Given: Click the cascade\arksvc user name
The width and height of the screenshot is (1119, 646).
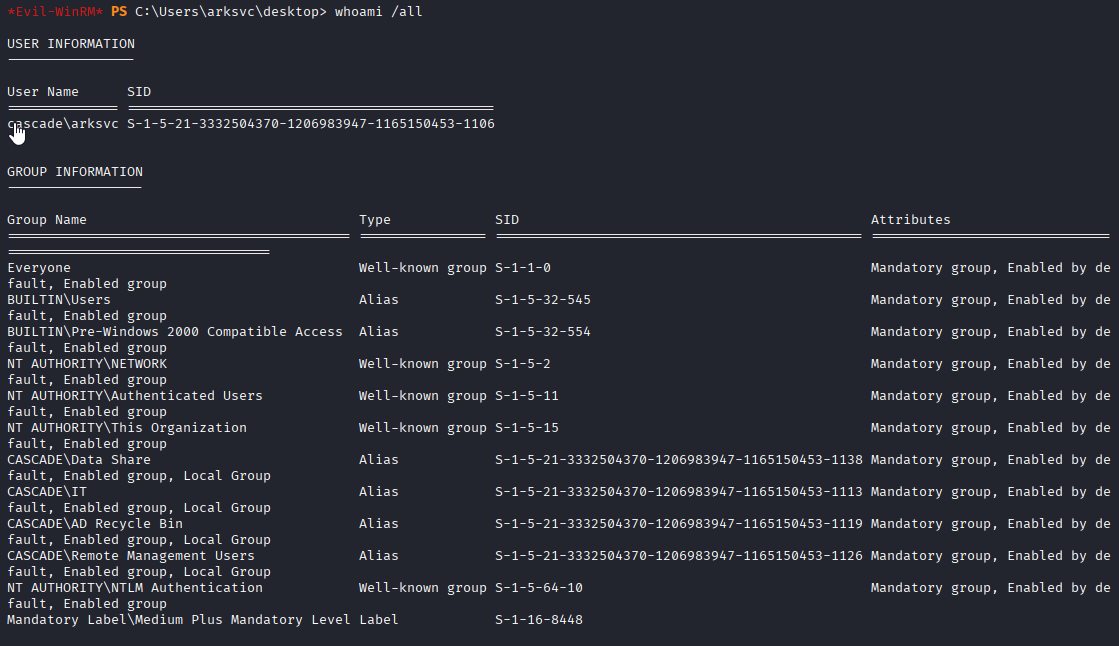Looking at the screenshot, I should 63,123.
